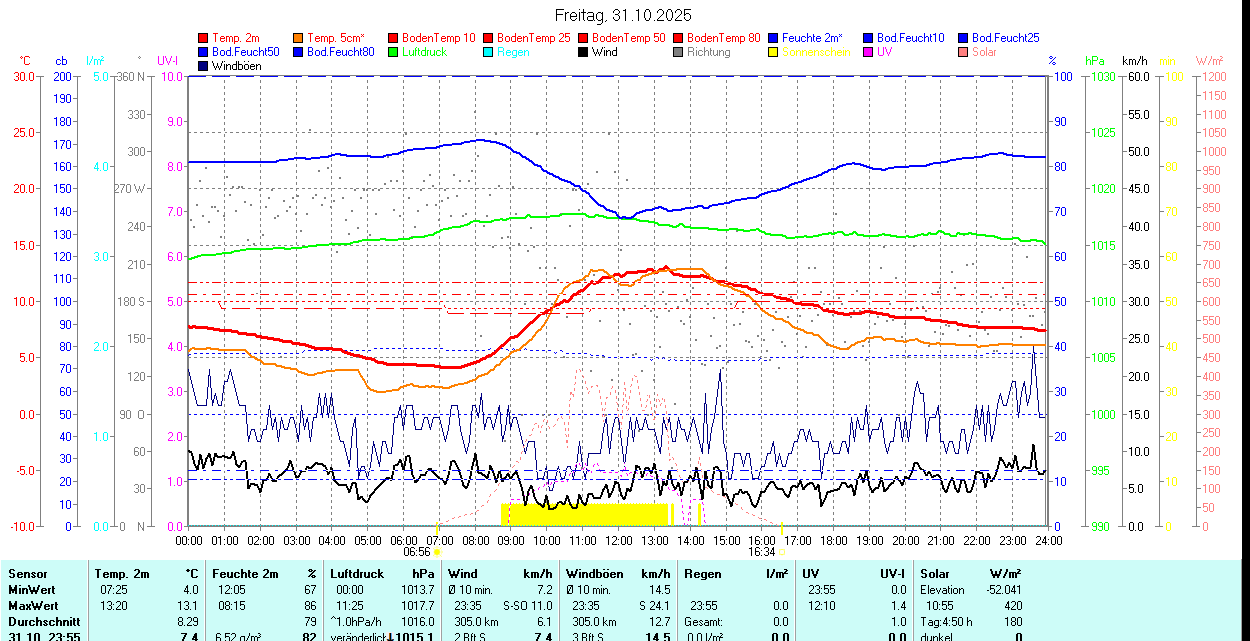Click the Temp. 2m table column header
This screenshot has width=1250, height=641.
pyautogui.click(x=122, y=574)
